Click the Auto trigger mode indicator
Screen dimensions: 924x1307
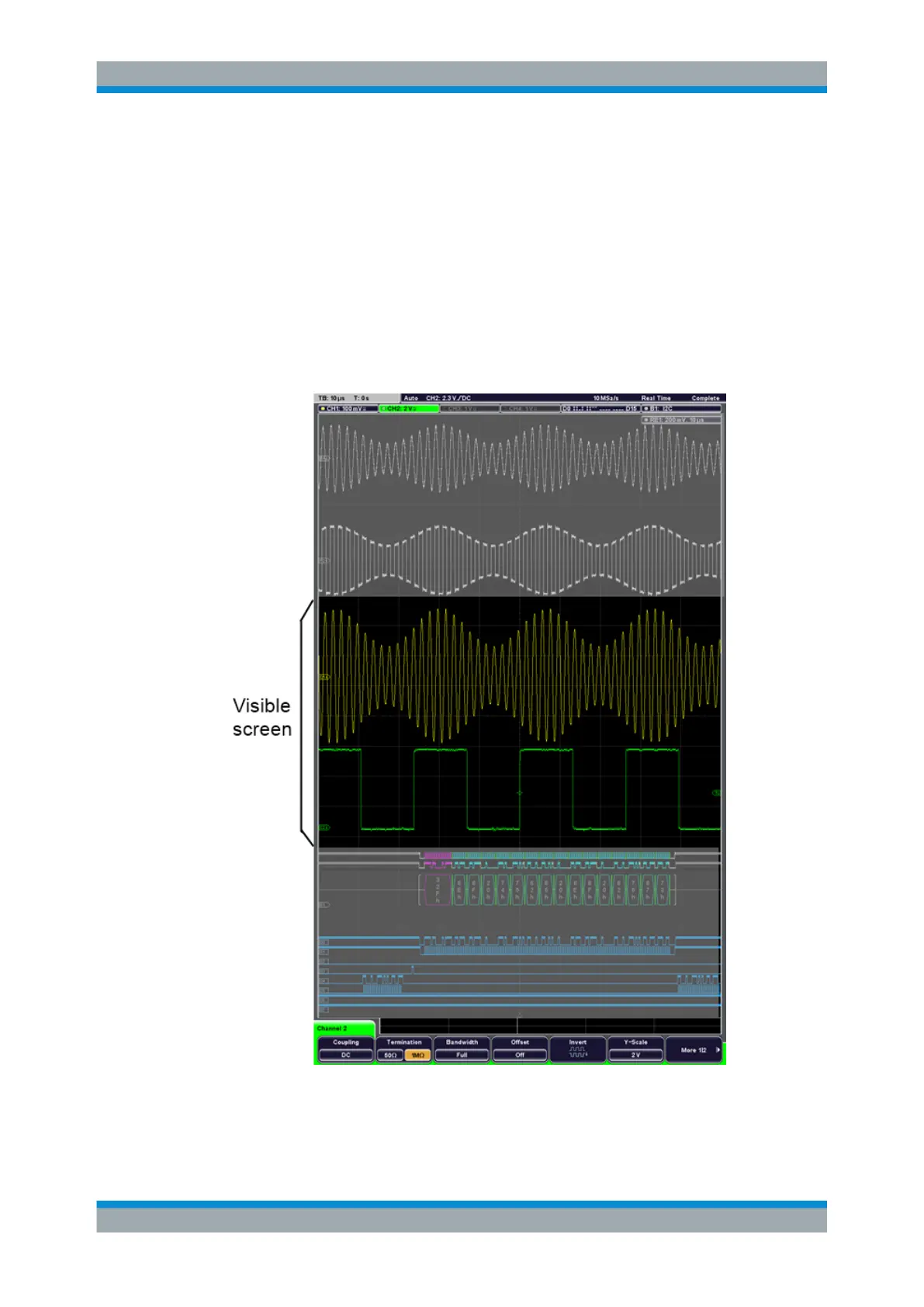410,398
